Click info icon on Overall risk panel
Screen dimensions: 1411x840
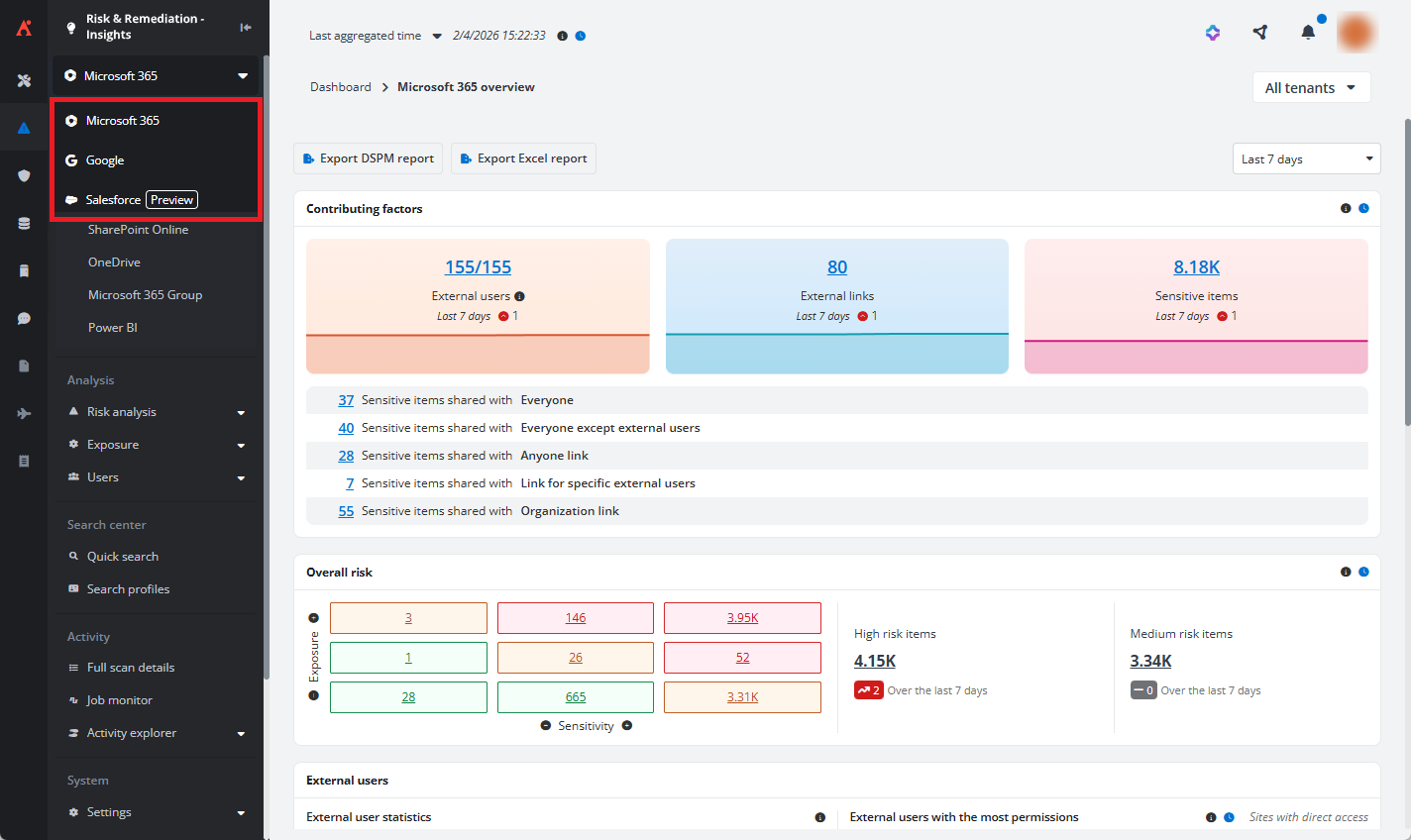(x=1346, y=572)
